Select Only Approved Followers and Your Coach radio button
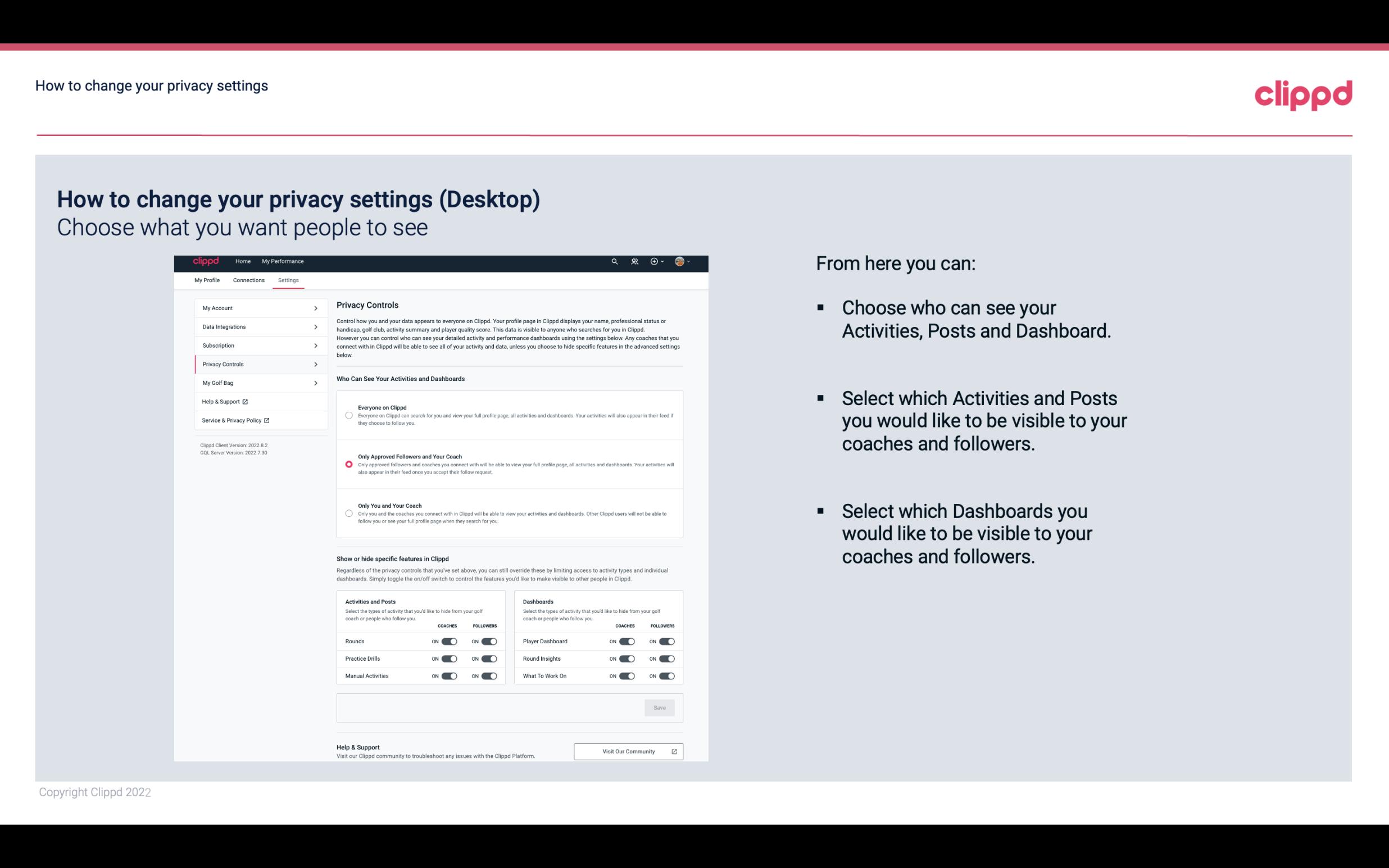This screenshot has height=868, width=1389. coord(347,464)
